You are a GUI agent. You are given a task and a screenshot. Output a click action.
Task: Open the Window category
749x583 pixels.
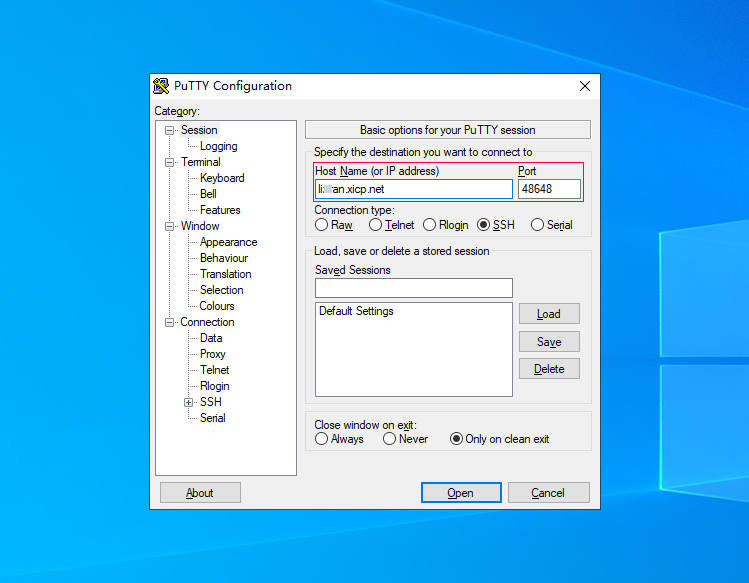coord(200,226)
